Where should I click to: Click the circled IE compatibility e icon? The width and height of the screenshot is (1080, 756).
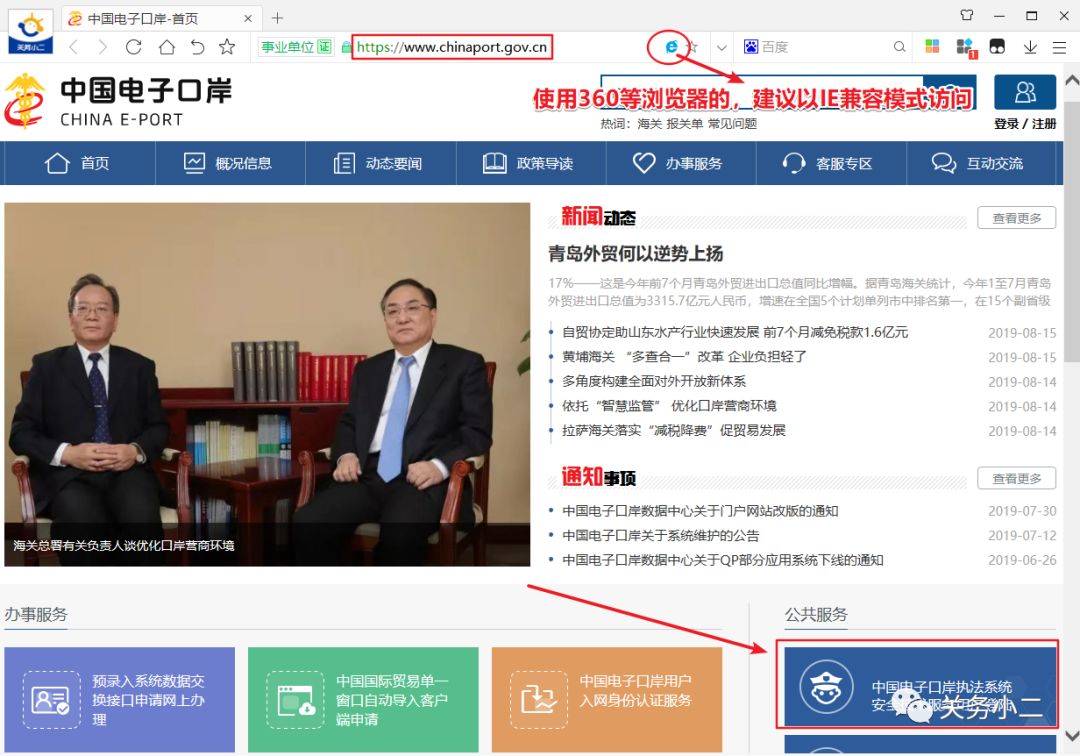(672, 46)
